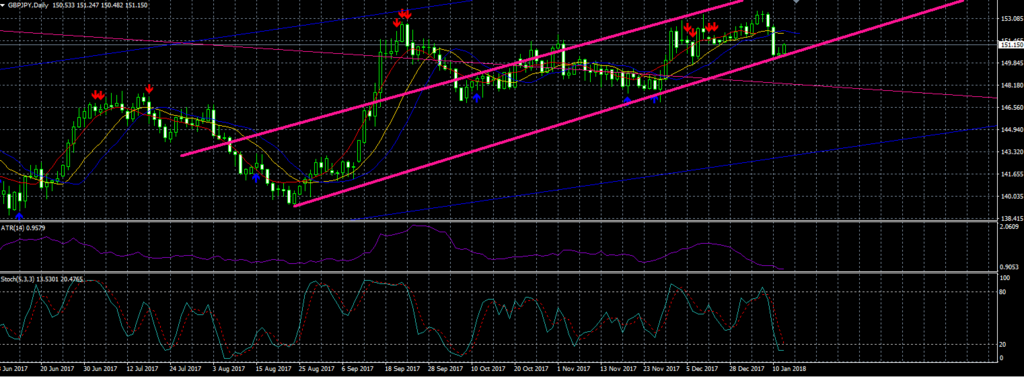1024x377 pixels.
Task: Click the 10 Jan 2018 date label
Action: [789, 369]
